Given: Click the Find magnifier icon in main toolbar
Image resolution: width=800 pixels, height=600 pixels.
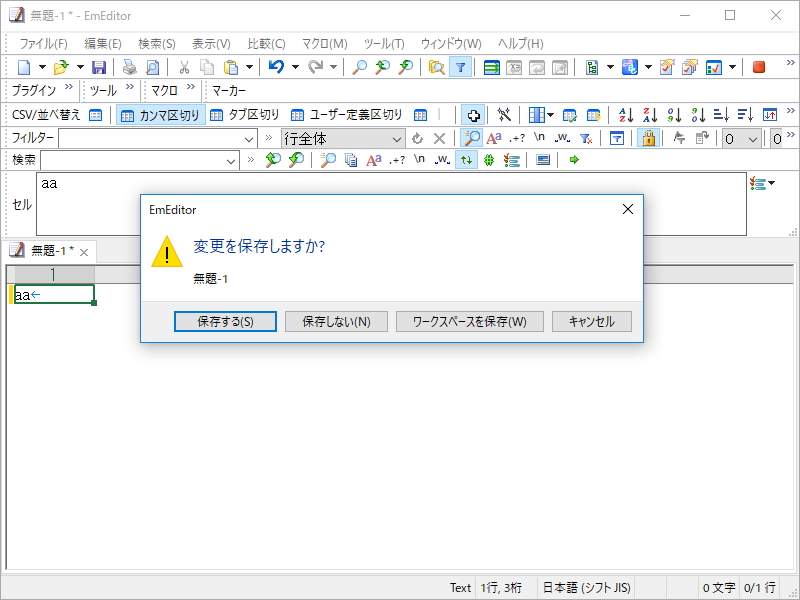Looking at the screenshot, I should point(360,67).
